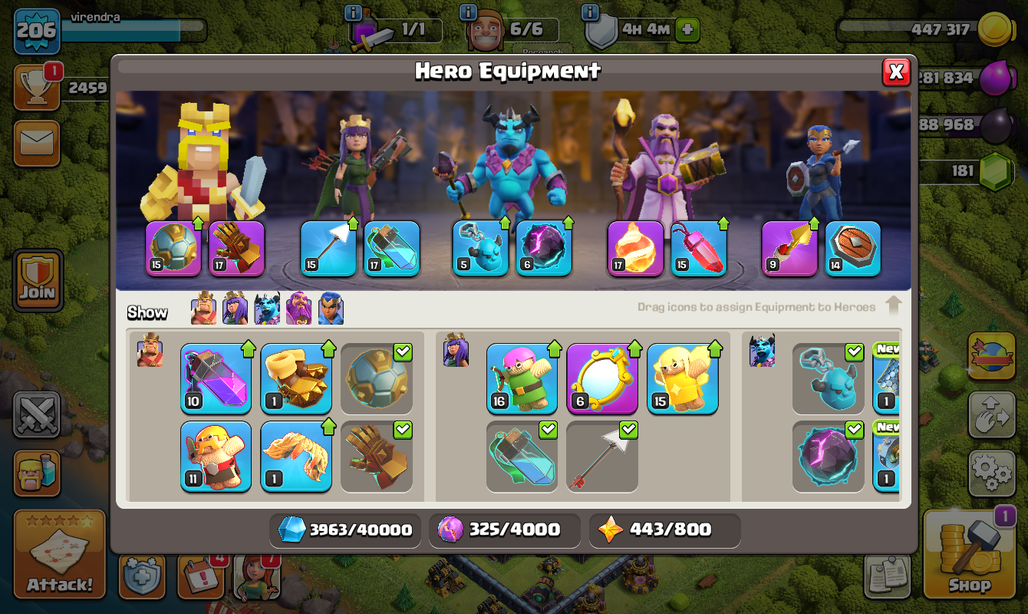
Task: Click upgrade arrow on Archer Queen's arrow slot
Action: (x=353, y=223)
